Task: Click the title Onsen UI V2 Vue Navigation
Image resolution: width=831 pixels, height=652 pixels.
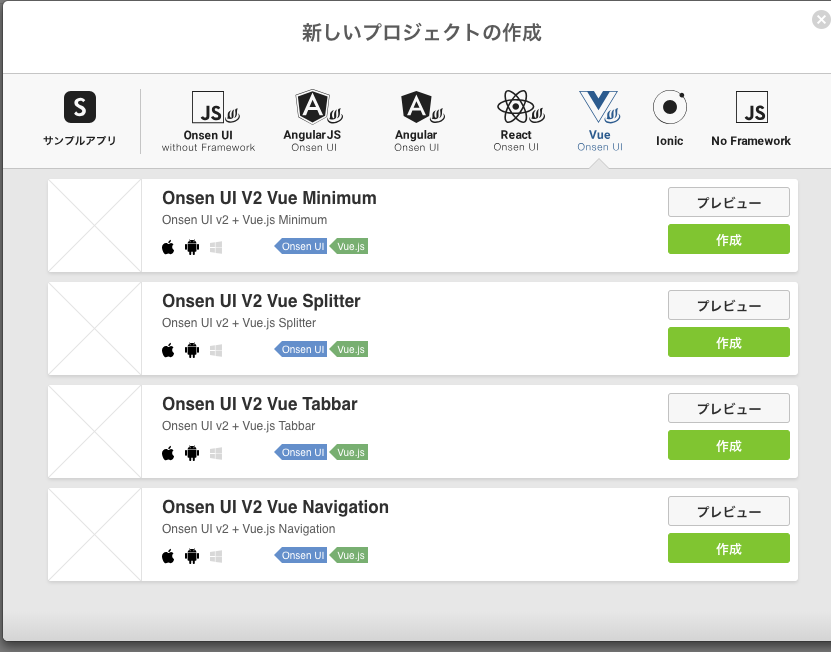Action: click(276, 507)
